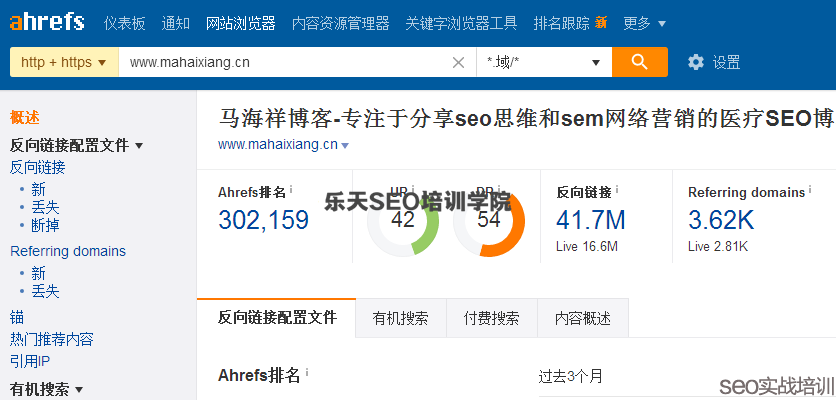Click the URL input field with www.mahaixiang.cn
The height and width of the screenshot is (400, 836).
(x=280, y=62)
